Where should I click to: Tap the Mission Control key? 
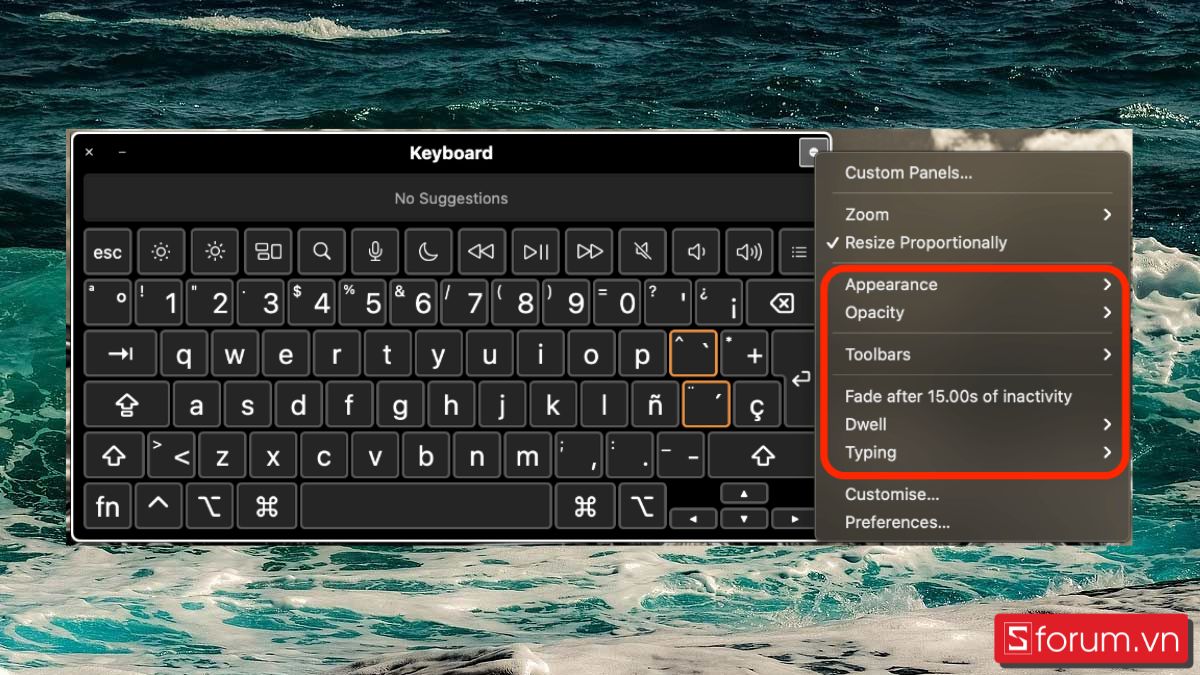pos(268,252)
